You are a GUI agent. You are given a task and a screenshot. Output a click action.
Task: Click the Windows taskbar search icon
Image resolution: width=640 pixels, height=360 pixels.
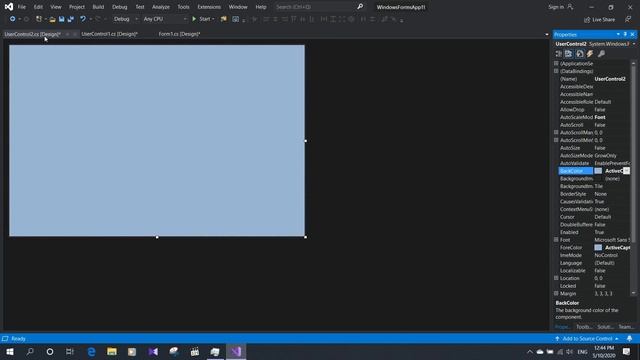pos(30,351)
